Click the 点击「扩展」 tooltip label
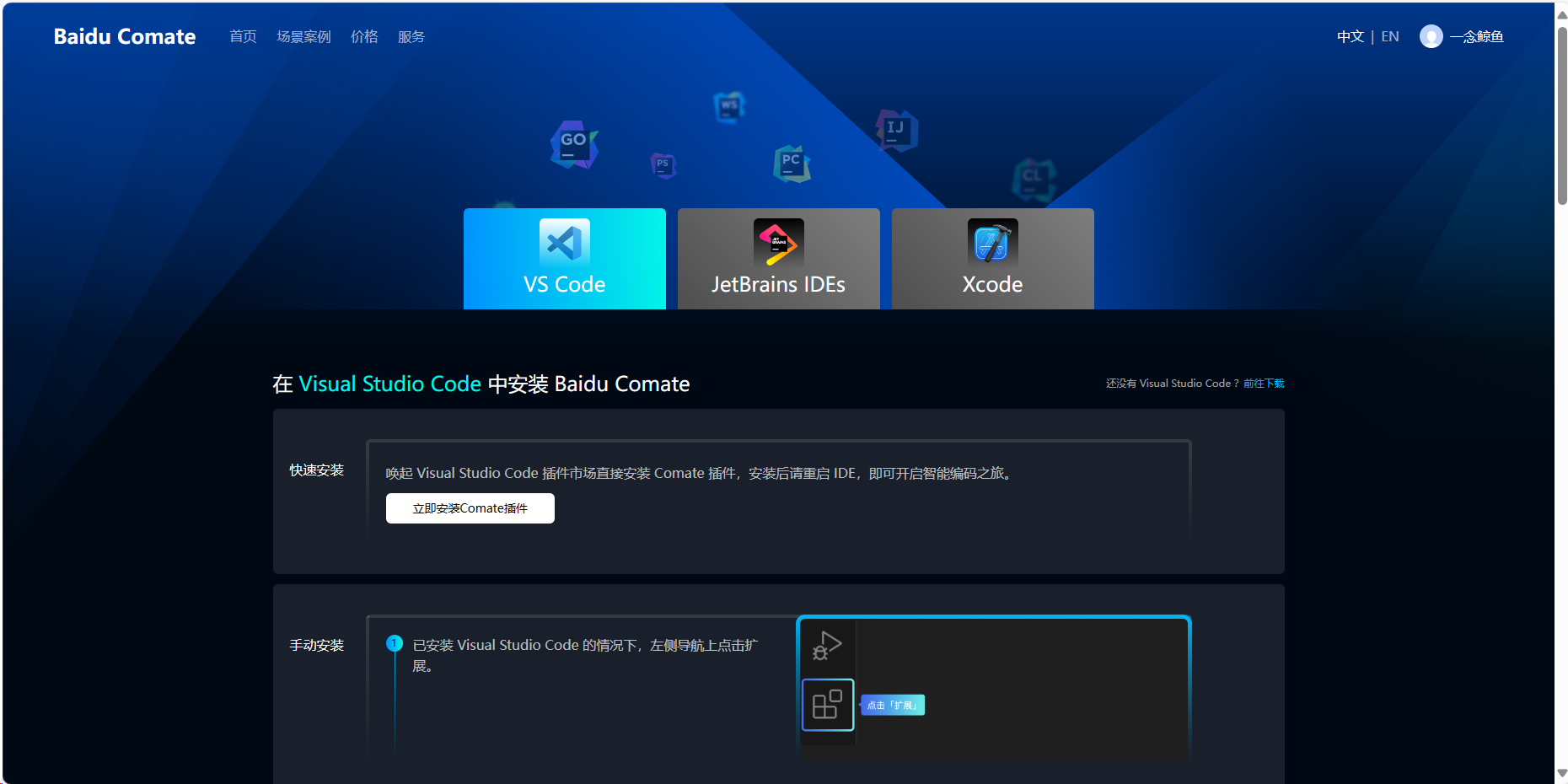Viewport: 1568px width, 784px height. 893,705
